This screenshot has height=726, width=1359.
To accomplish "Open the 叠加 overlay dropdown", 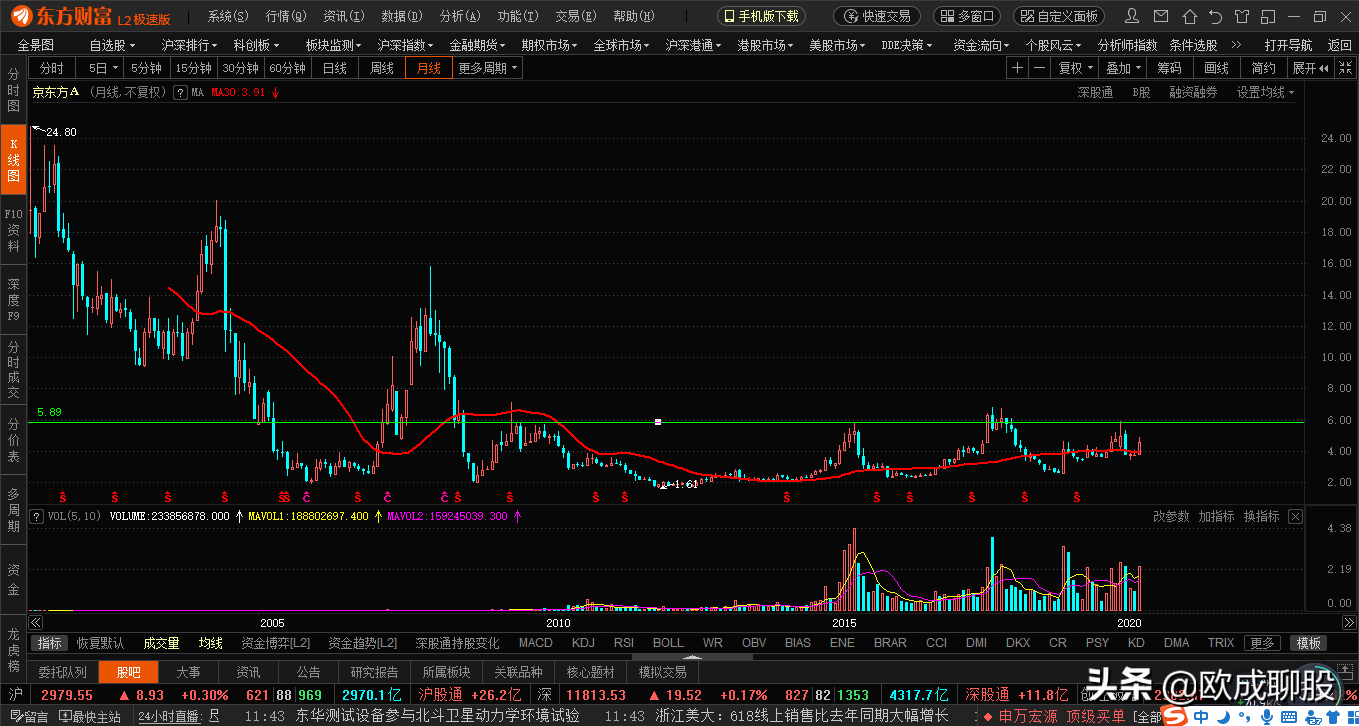I will (x=1123, y=67).
